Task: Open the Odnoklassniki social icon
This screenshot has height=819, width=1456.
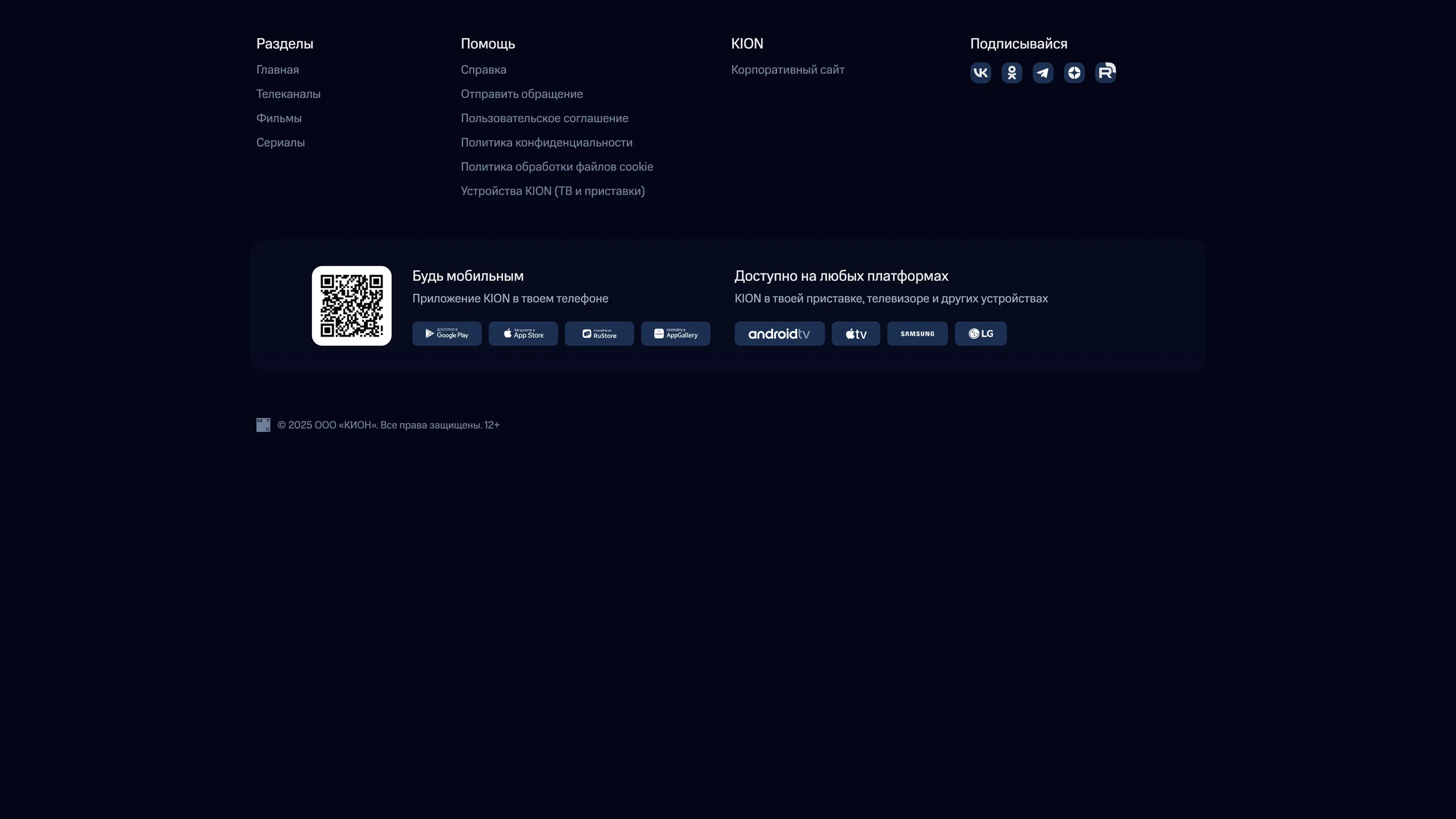Action: (x=1012, y=73)
